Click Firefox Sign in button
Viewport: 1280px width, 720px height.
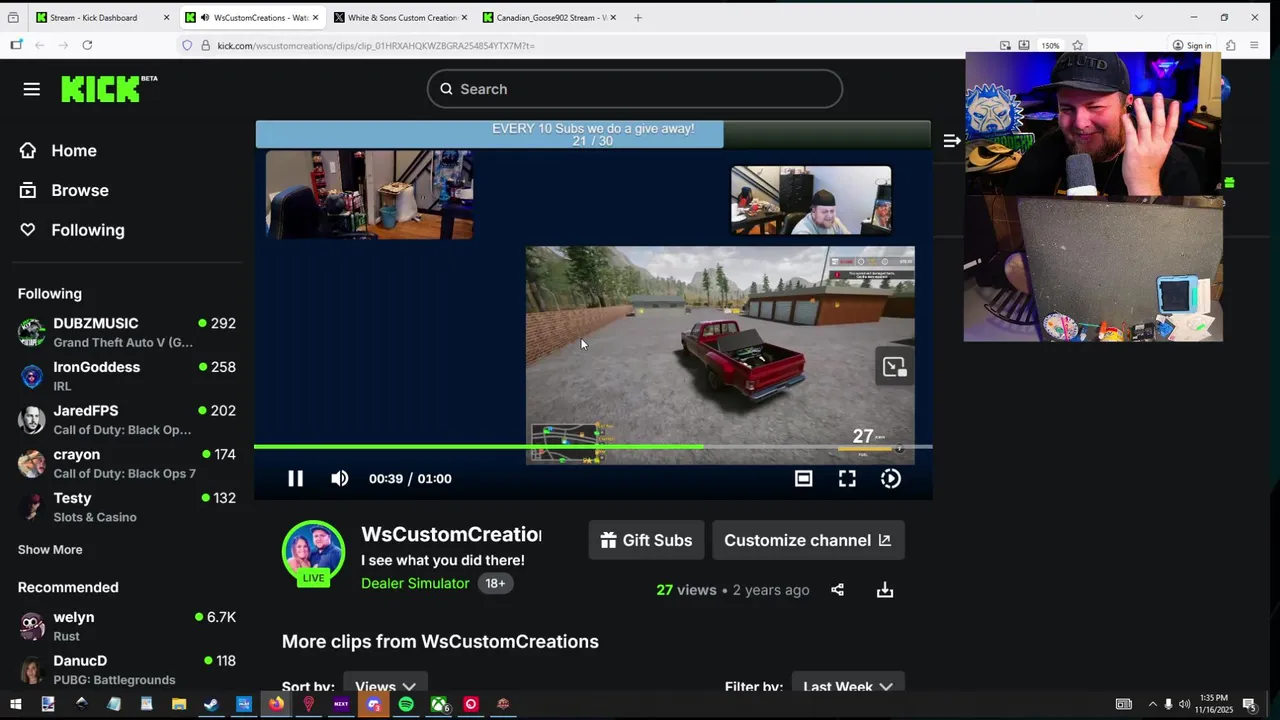pyautogui.click(x=1192, y=45)
